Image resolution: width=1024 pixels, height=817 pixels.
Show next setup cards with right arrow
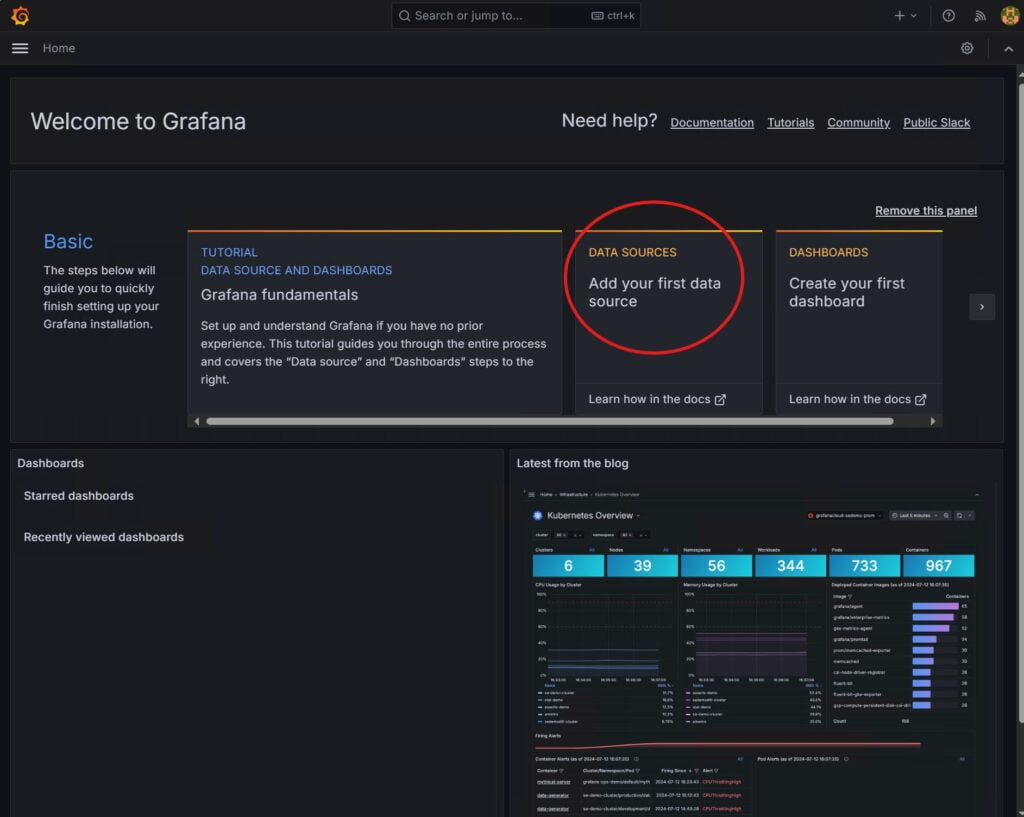pyautogui.click(x=982, y=307)
